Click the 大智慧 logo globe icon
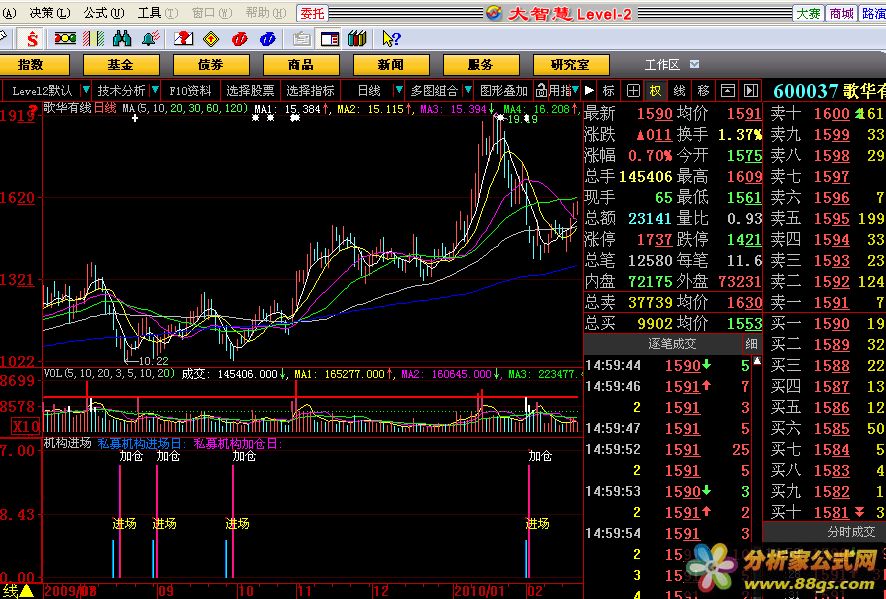 click(494, 13)
